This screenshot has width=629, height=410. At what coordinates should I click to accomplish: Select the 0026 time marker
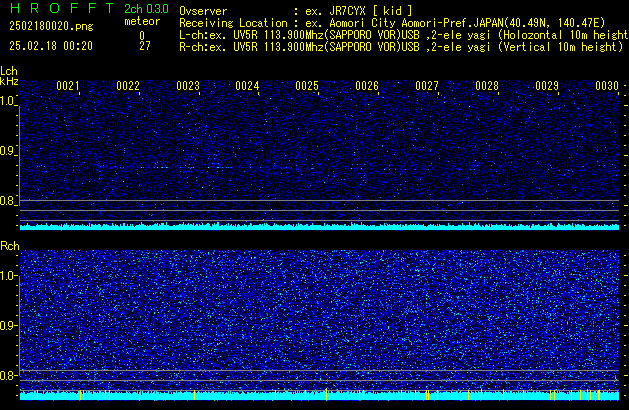[367, 86]
